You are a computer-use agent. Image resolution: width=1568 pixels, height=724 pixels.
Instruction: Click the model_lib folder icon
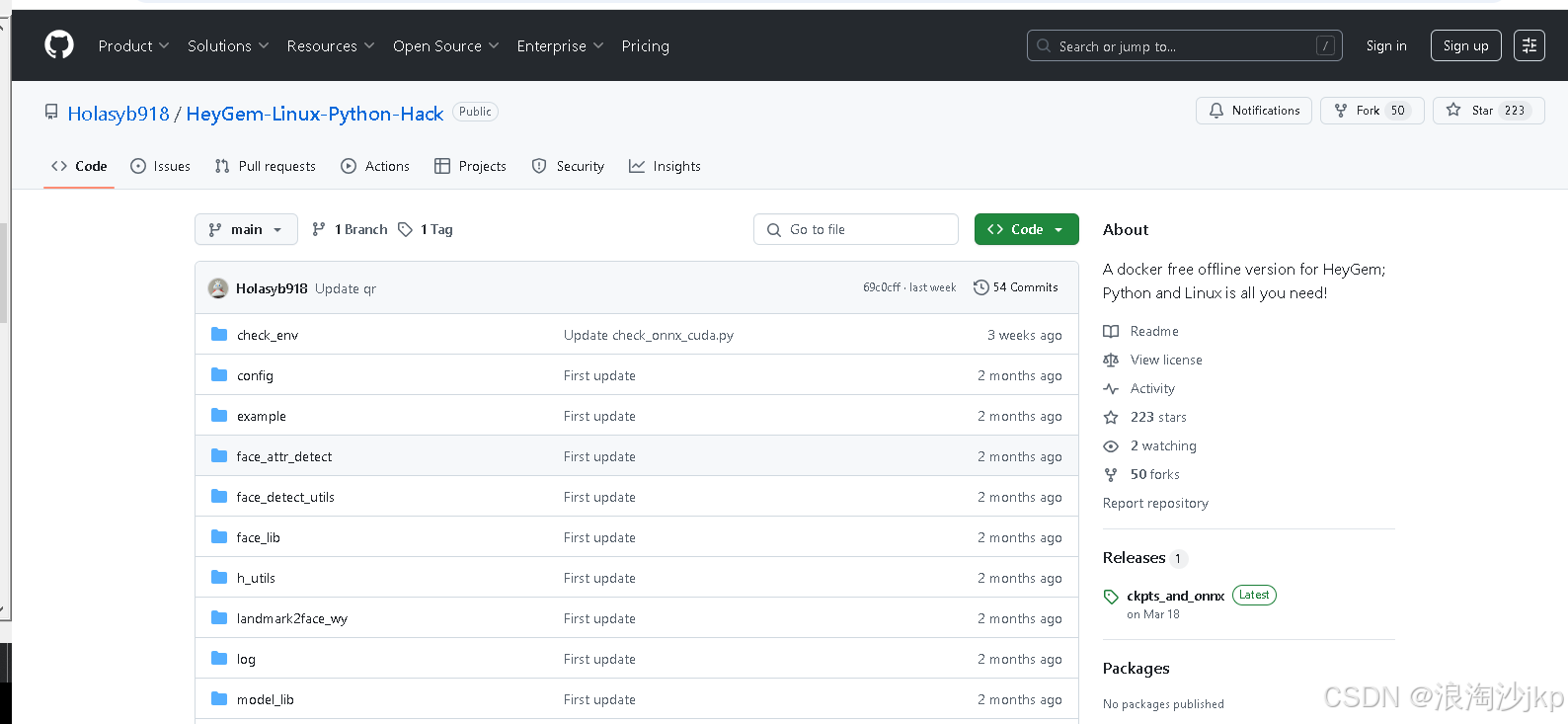tap(219, 699)
